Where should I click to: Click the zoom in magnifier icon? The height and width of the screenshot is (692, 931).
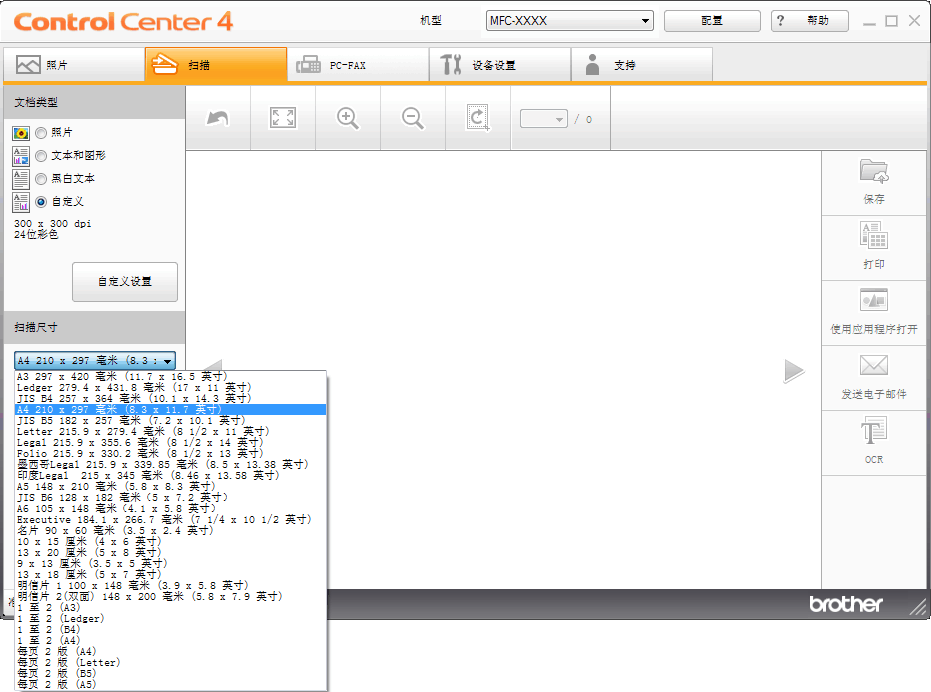[x=348, y=118]
